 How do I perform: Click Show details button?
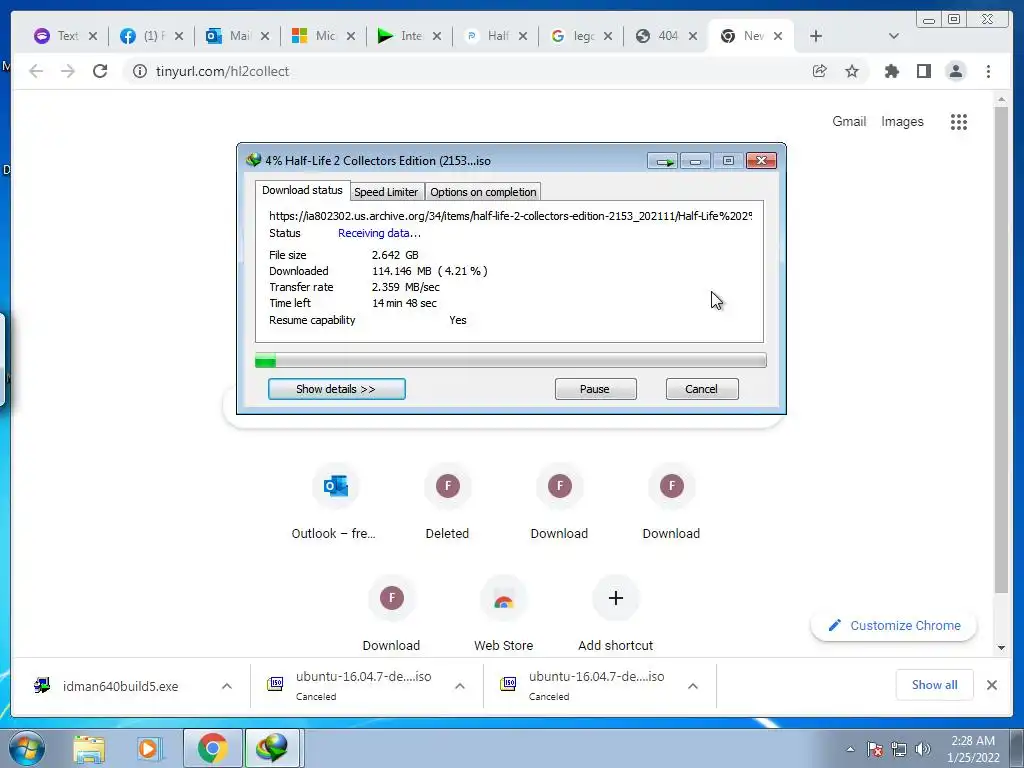[x=336, y=389]
